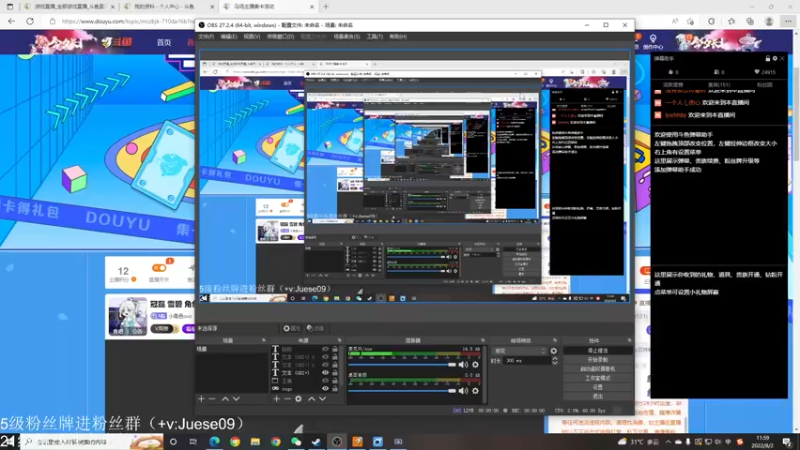Move the scene down in Scenes panel
Screen dimensions: 800x450
tap(236, 398)
